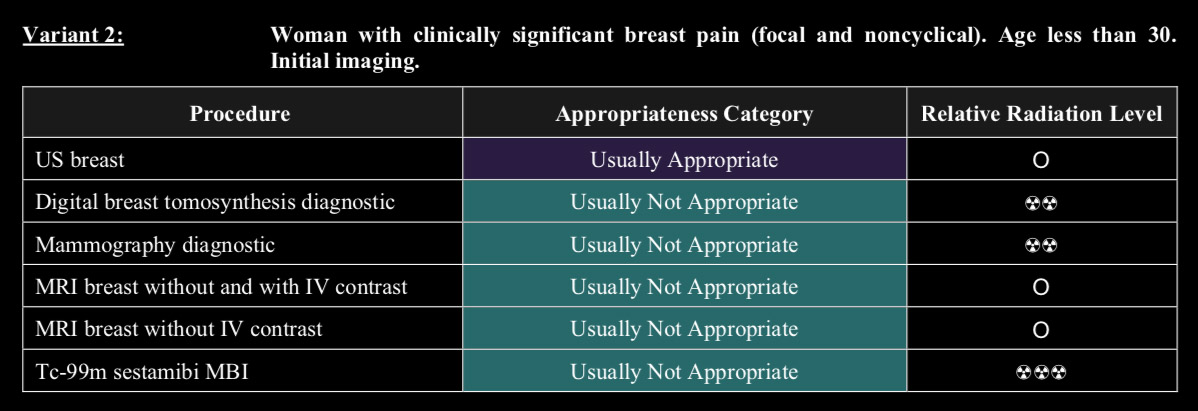Click the Procedure column header
This screenshot has width=1198, height=411.
point(242,113)
